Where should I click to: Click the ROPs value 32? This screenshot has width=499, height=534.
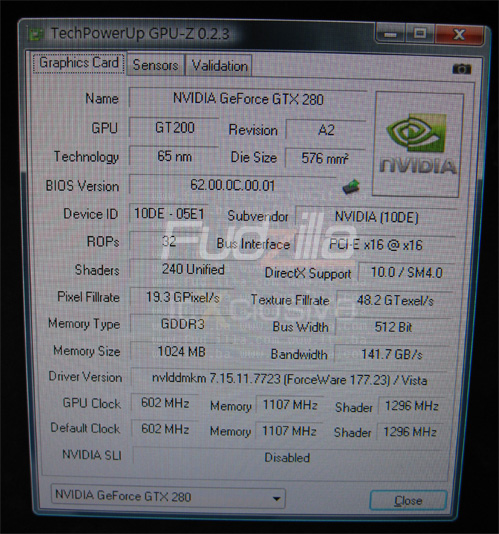(169, 241)
